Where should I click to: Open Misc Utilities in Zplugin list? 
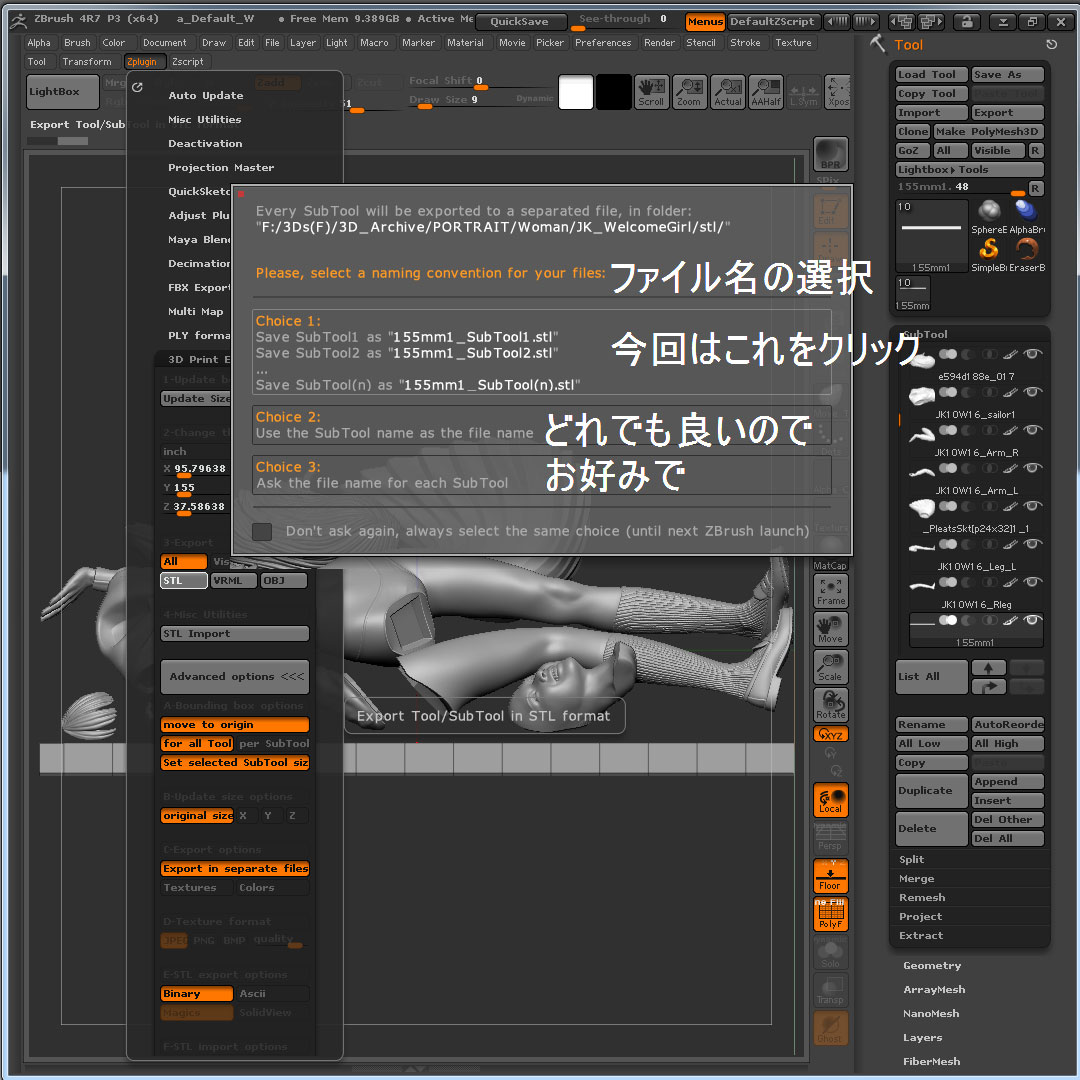[205, 120]
